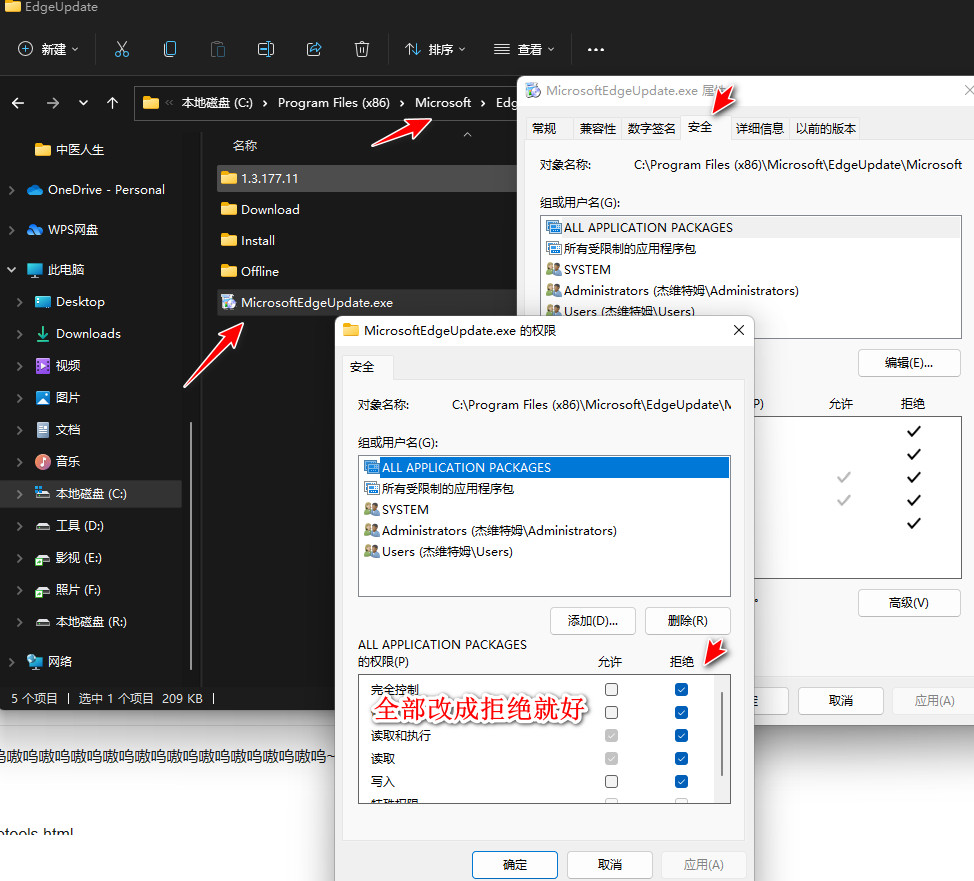Uncheck Deny for 读取和执行 permission
This screenshot has width=974, height=881.
(681, 736)
